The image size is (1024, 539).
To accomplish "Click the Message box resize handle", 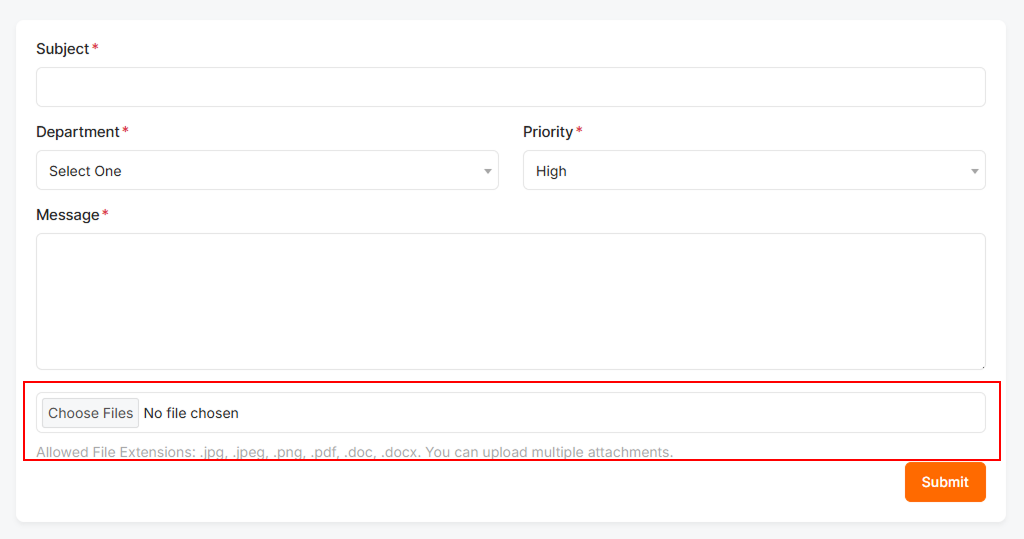I will coord(981,366).
